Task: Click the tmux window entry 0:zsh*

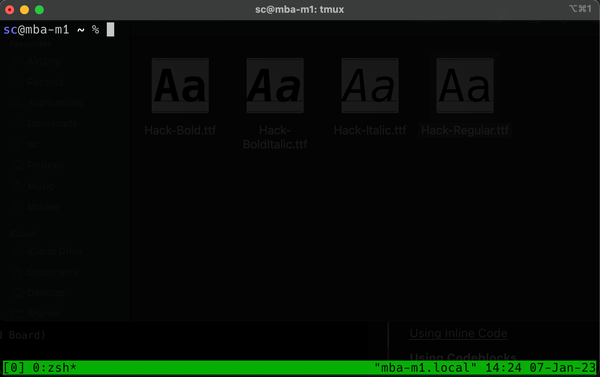Action: tap(54, 368)
